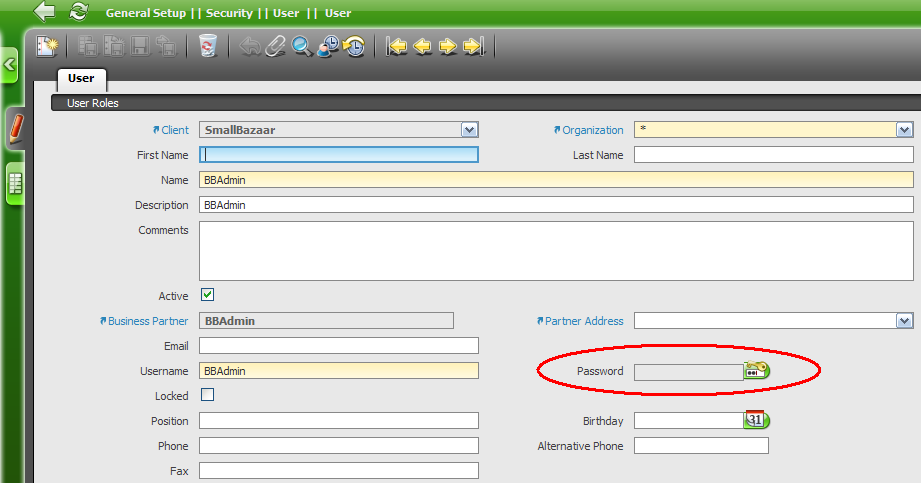Click the New Record toolbar icon

pos(47,46)
